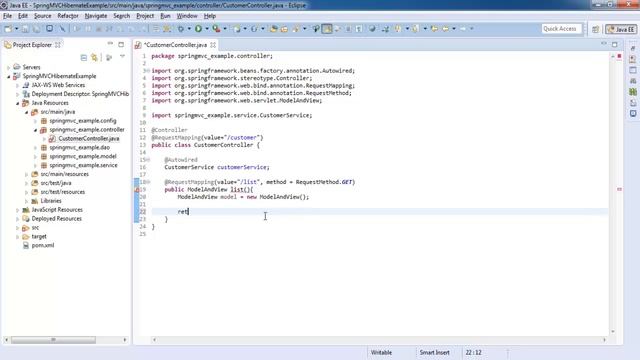This screenshot has height=360, width=640.
Task: Collapse the Java Resources node
Action: 18,103
